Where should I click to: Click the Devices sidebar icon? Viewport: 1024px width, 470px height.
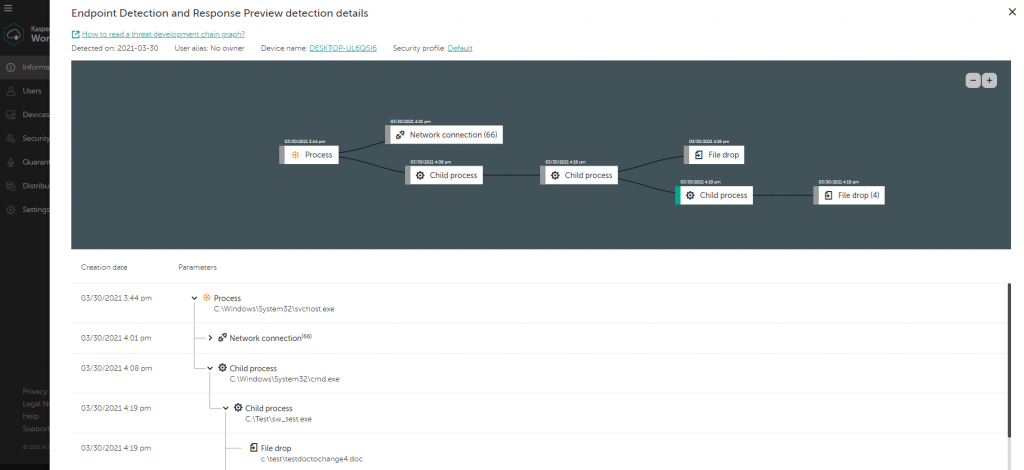[x=10, y=114]
